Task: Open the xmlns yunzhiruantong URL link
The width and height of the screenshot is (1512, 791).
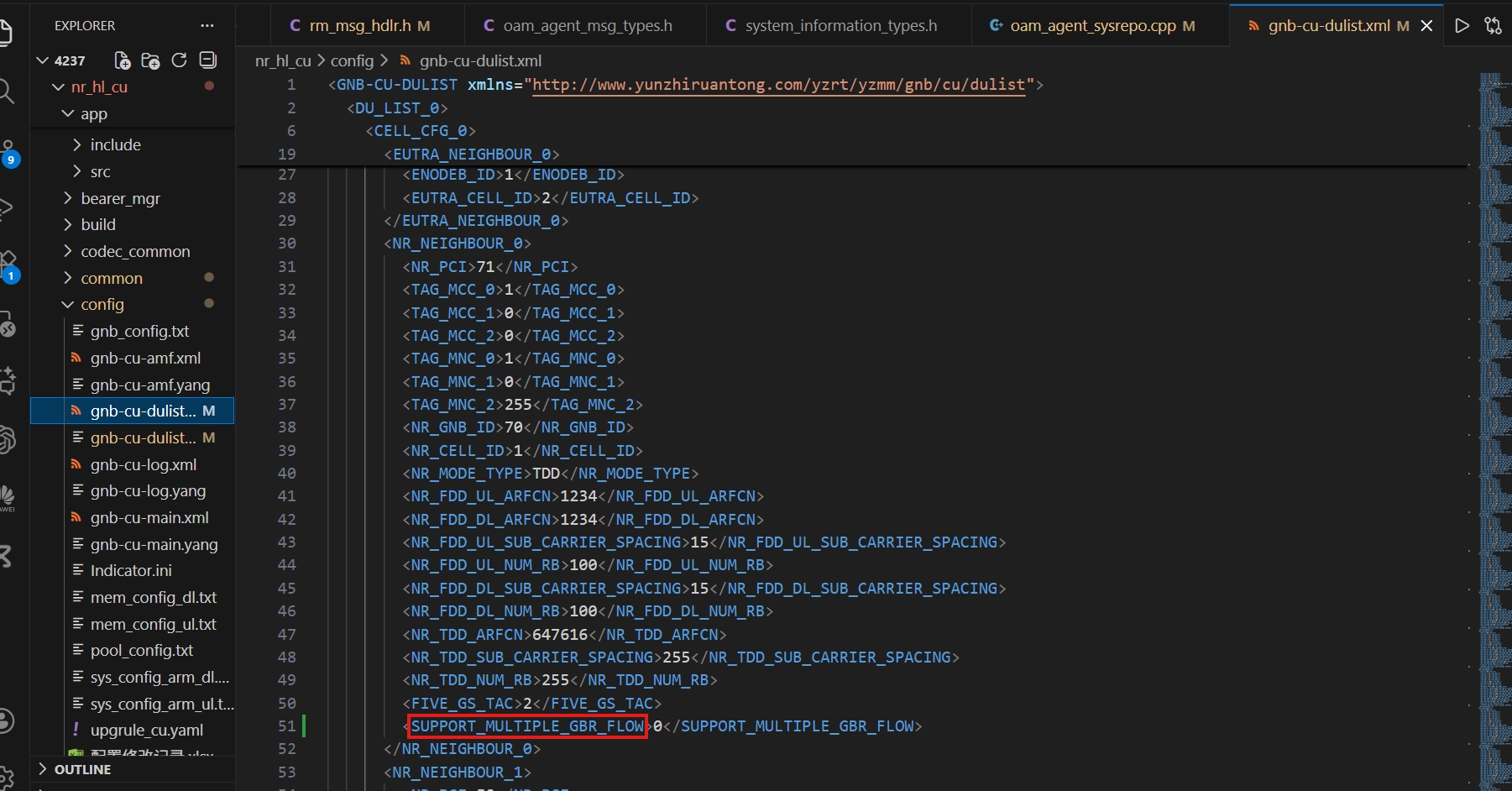Action: pyautogui.click(x=778, y=85)
